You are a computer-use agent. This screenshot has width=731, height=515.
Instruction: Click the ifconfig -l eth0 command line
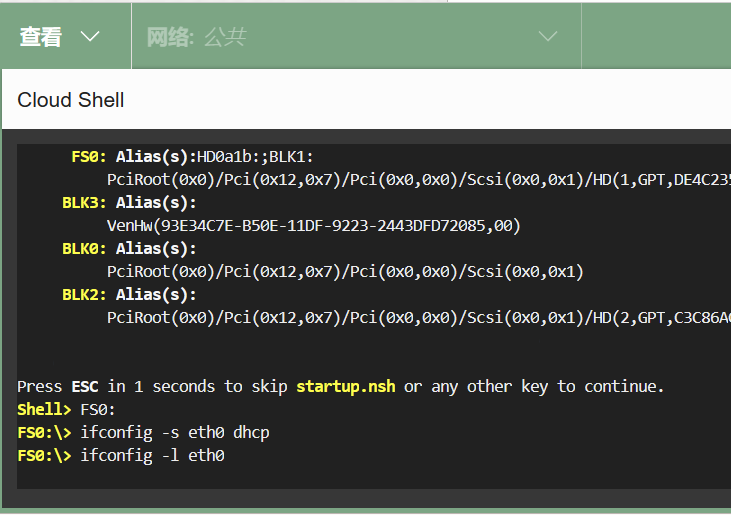click(x=152, y=455)
